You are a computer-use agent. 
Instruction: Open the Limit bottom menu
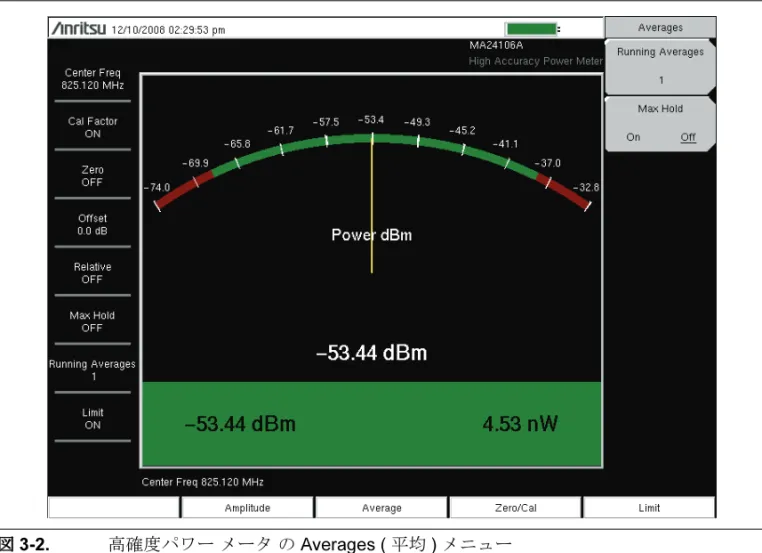(649, 508)
